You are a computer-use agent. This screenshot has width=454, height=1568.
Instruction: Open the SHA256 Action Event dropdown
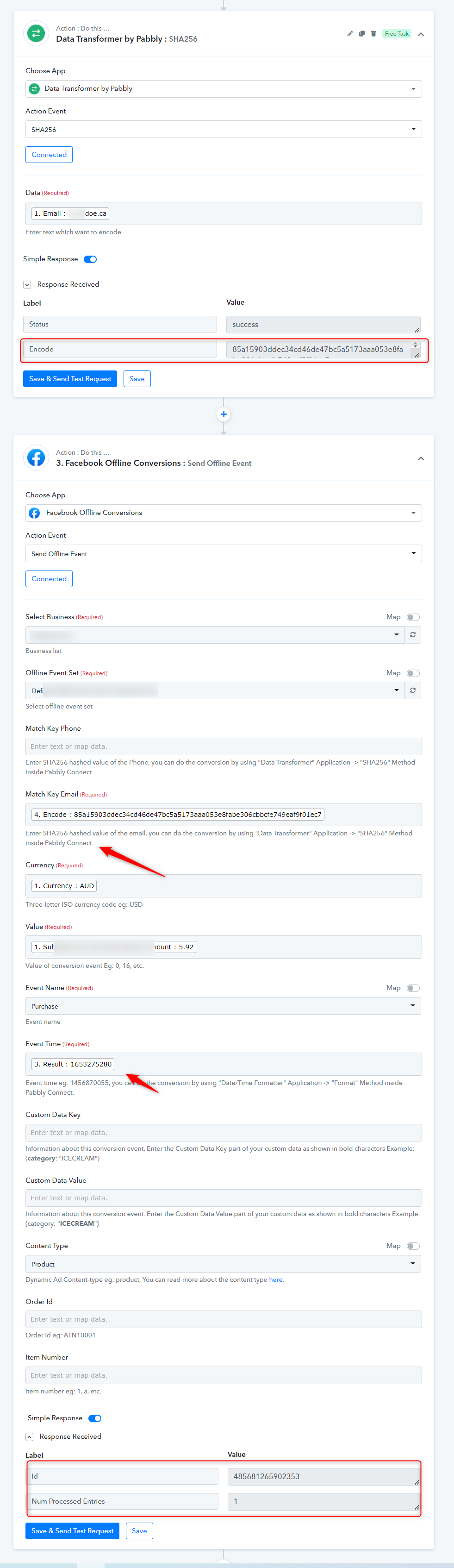click(x=224, y=129)
